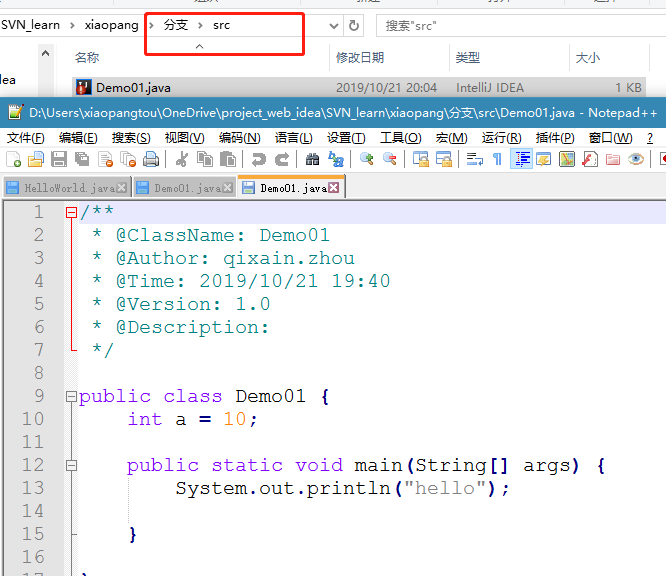The width and height of the screenshot is (666, 576).
Task: Click the Open file folder icon
Action: click(x=36, y=160)
